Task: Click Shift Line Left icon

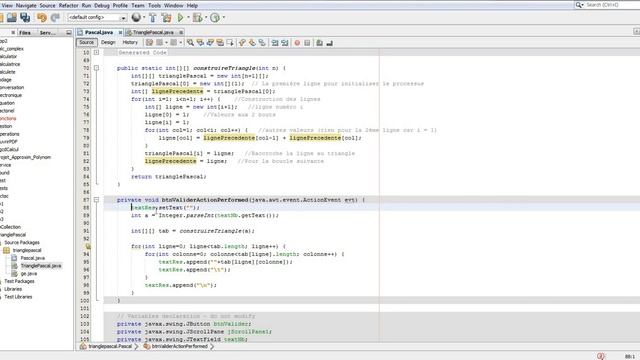Action: [x=275, y=42]
